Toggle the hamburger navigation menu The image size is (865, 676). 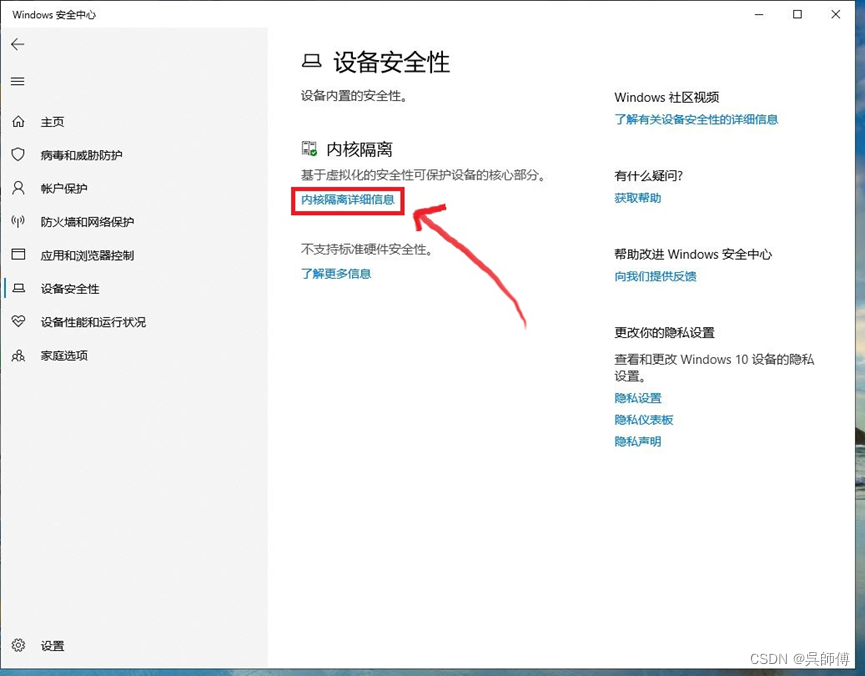click(x=18, y=82)
